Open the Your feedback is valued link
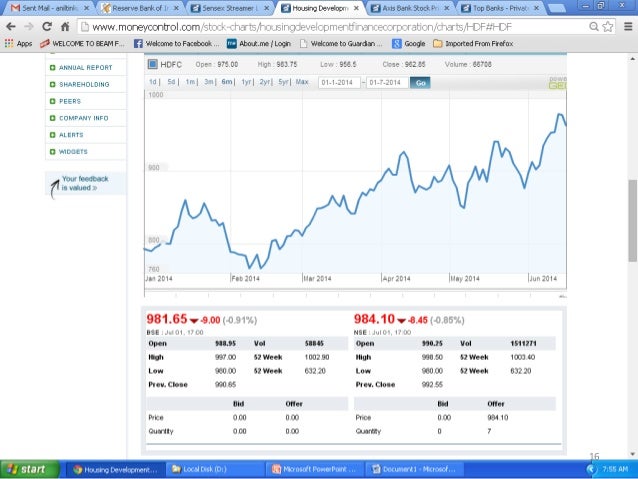 click(85, 183)
